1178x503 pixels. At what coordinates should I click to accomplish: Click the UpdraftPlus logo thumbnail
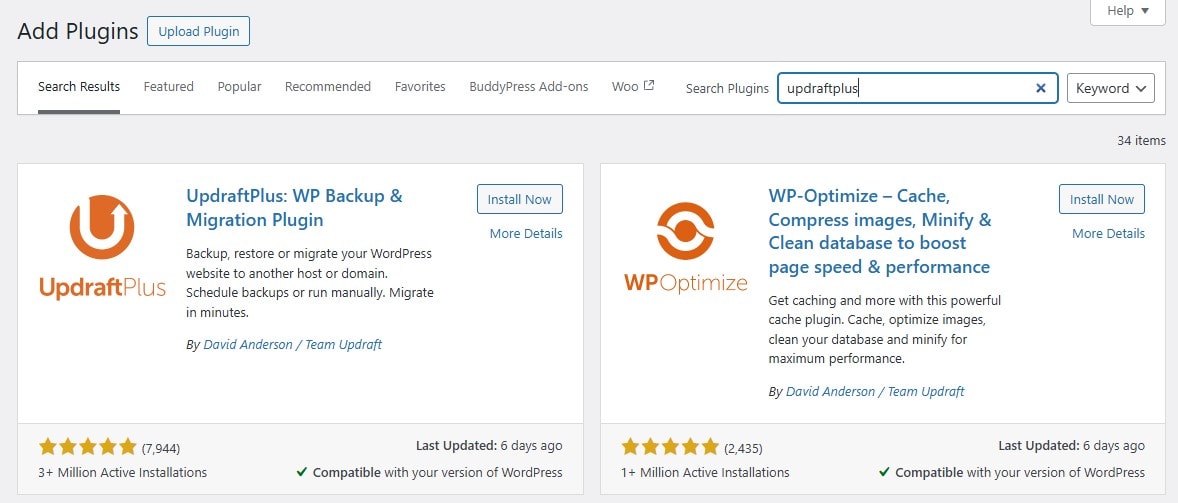[102, 246]
